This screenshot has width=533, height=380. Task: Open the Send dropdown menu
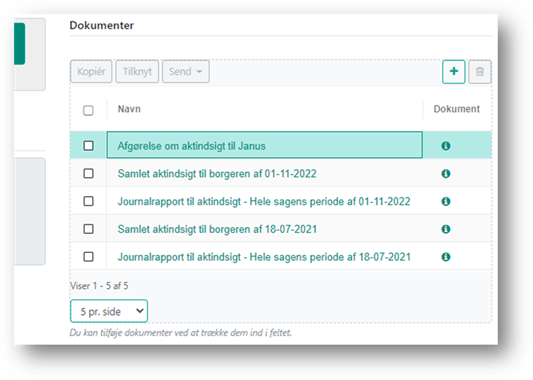click(186, 72)
